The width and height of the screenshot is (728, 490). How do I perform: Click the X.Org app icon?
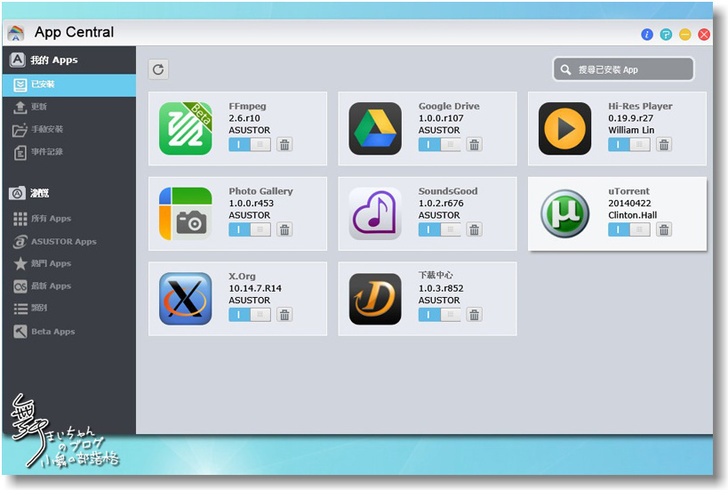tap(186, 298)
